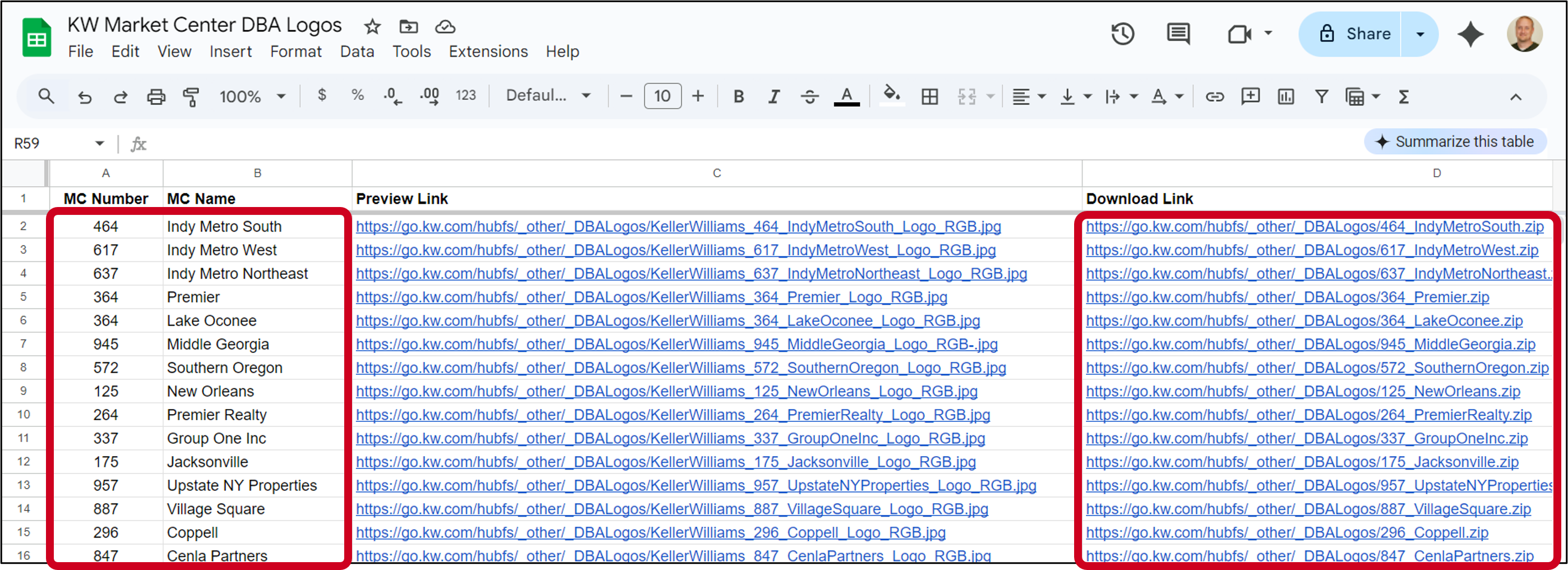The image size is (1568, 570).
Task: Open the 364_Premier.zip download link
Action: (x=1287, y=297)
